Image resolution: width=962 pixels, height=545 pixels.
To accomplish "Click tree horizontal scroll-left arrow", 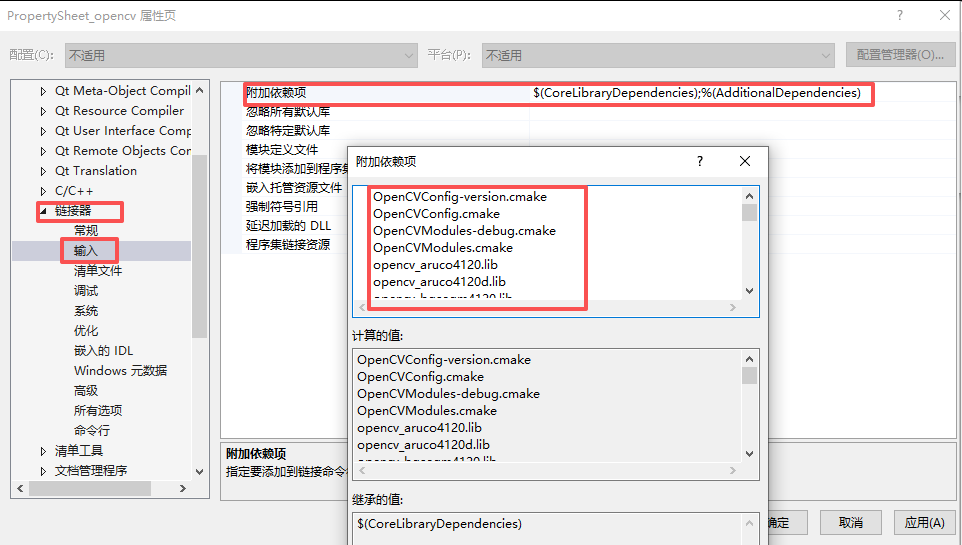I will [20, 489].
